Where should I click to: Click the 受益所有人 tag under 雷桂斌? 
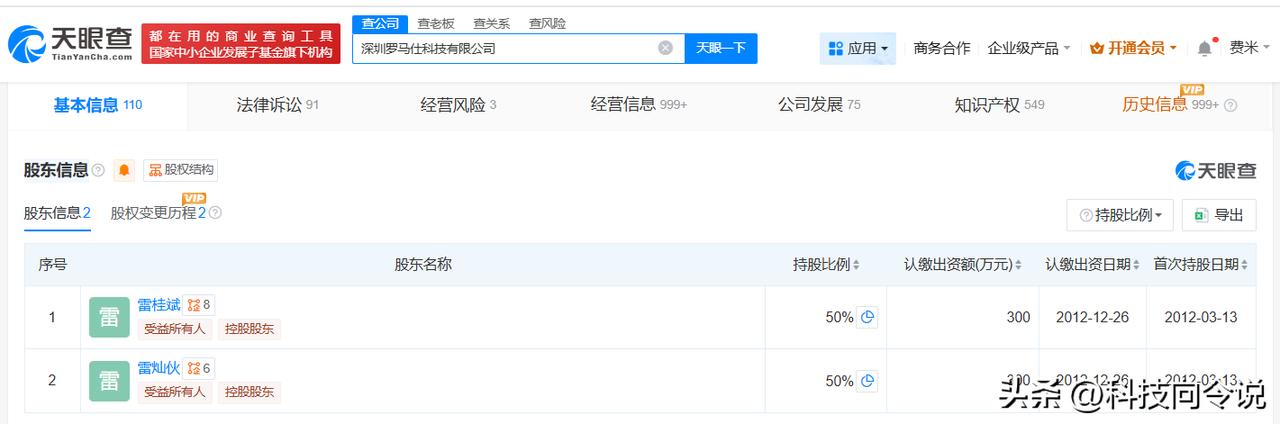(x=175, y=329)
